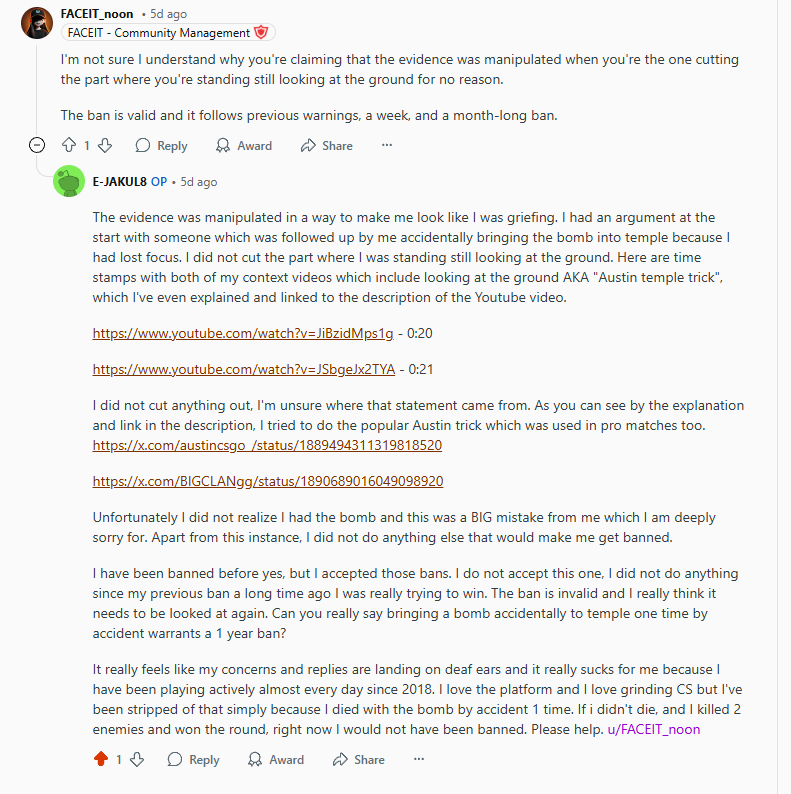Reply to E-JAKUL8's comment
The width and height of the screenshot is (791, 794).
tap(193, 759)
